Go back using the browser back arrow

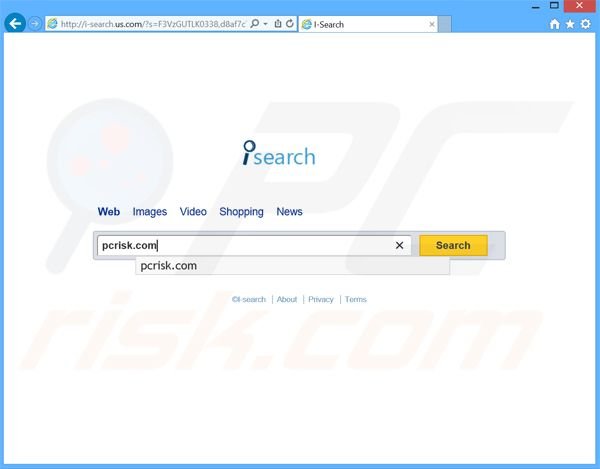(15, 24)
